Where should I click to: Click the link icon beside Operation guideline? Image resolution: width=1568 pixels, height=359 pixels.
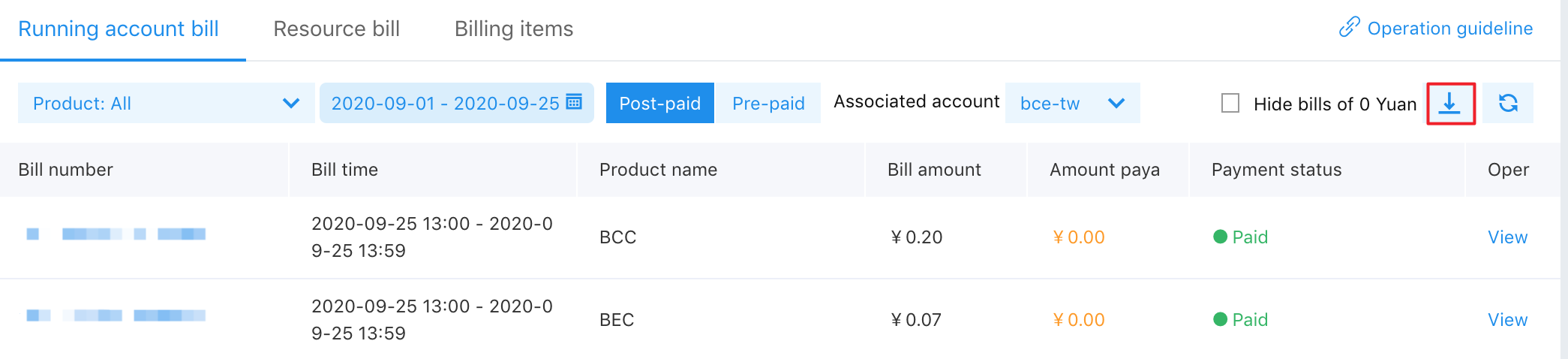1349,28
